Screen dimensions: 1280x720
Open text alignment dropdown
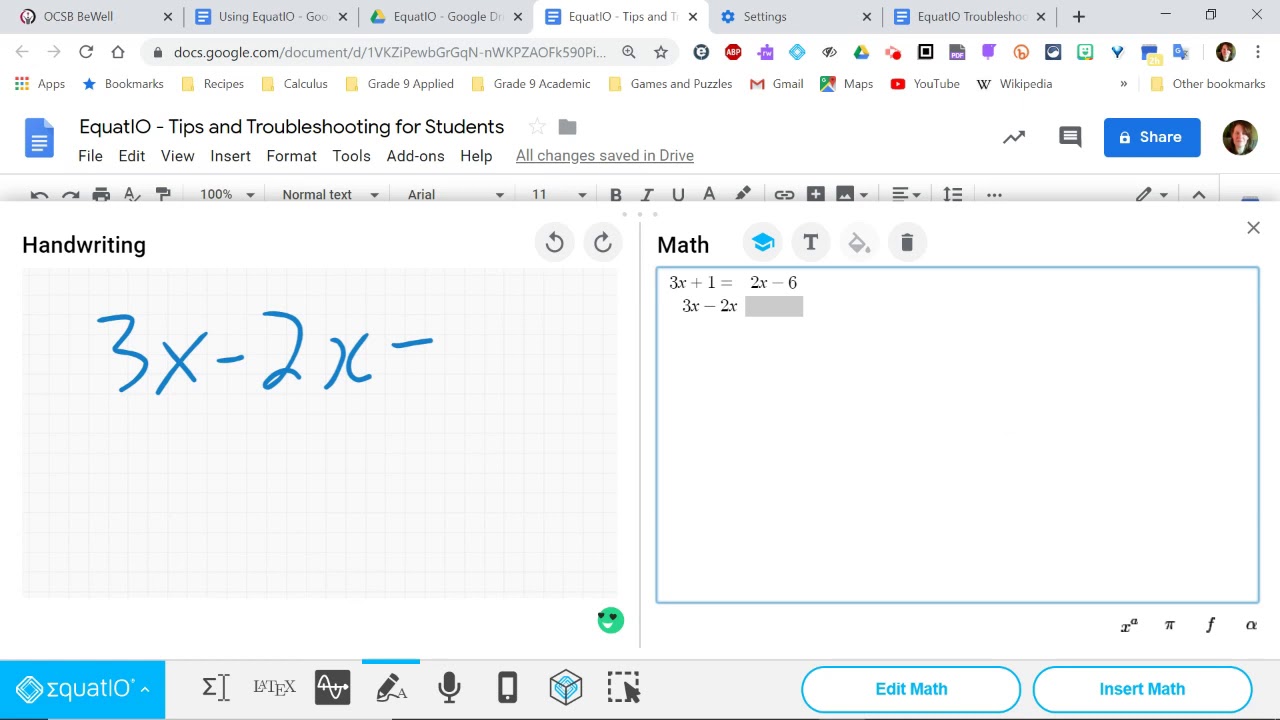coord(906,194)
